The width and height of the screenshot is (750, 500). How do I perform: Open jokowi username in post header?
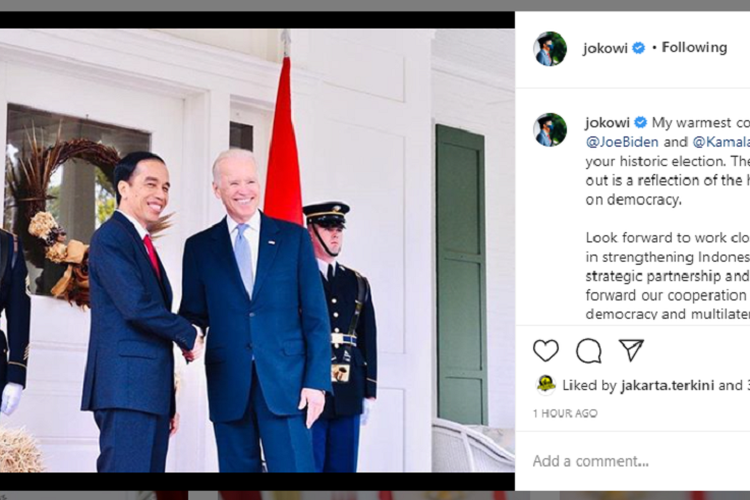point(605,48)
